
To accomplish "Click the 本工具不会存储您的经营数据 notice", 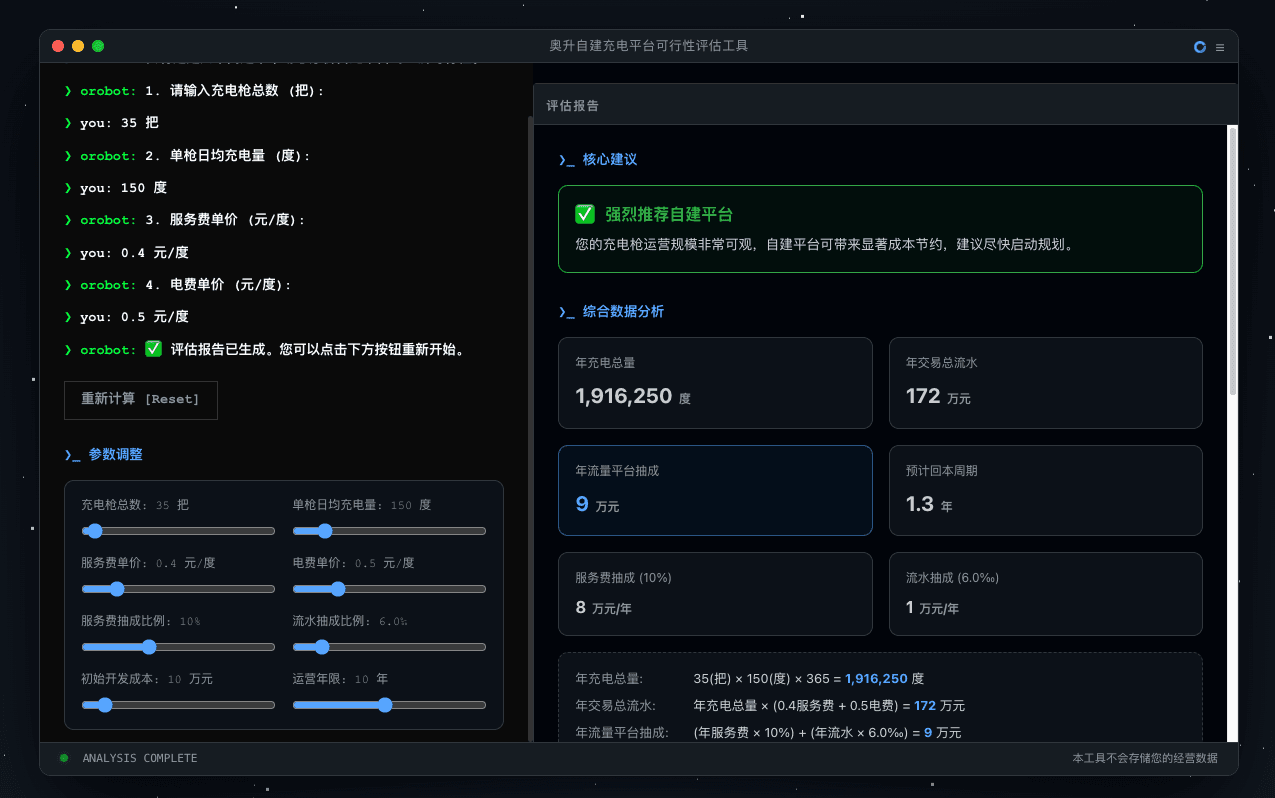I will pos(1145,758).
